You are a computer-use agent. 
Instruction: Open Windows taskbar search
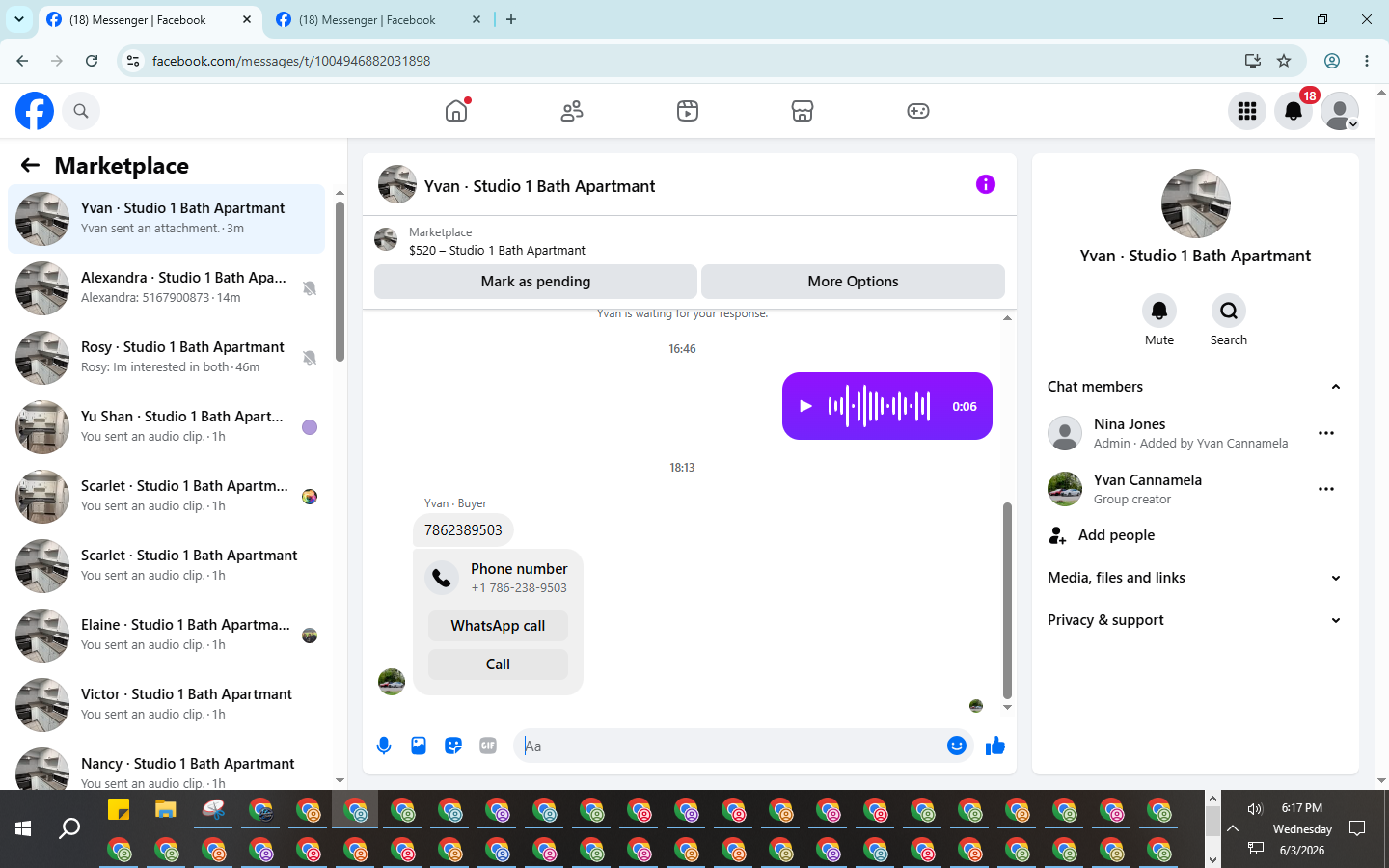69,828
